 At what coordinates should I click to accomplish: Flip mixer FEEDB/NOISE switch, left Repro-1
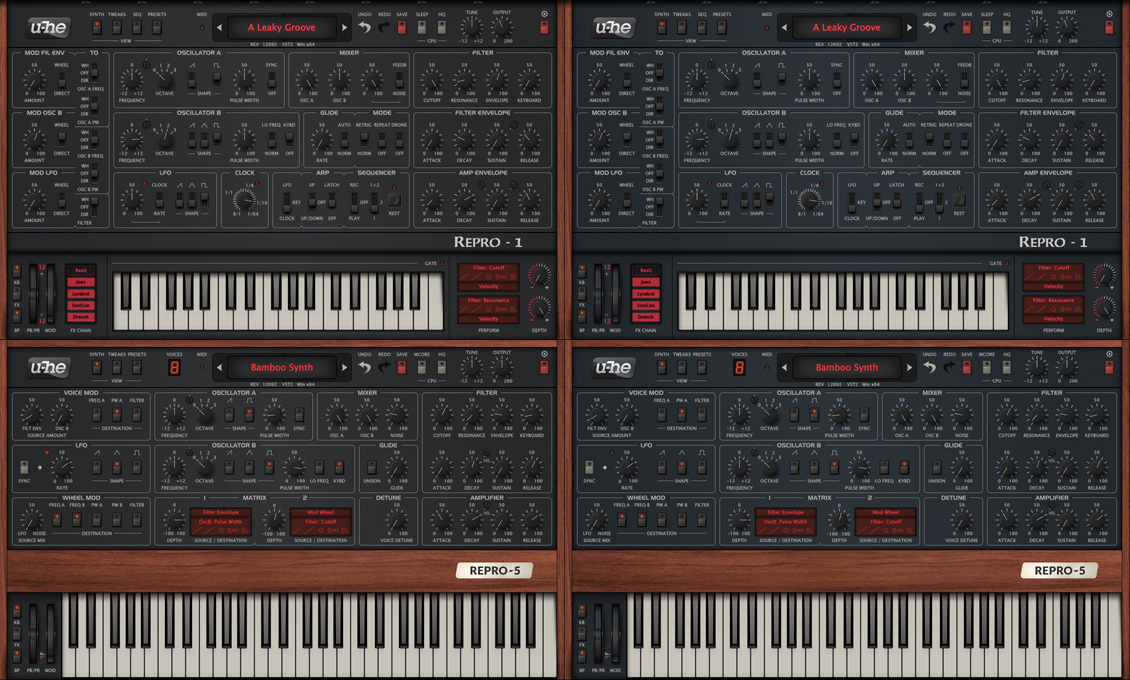[x=399, y=79]
